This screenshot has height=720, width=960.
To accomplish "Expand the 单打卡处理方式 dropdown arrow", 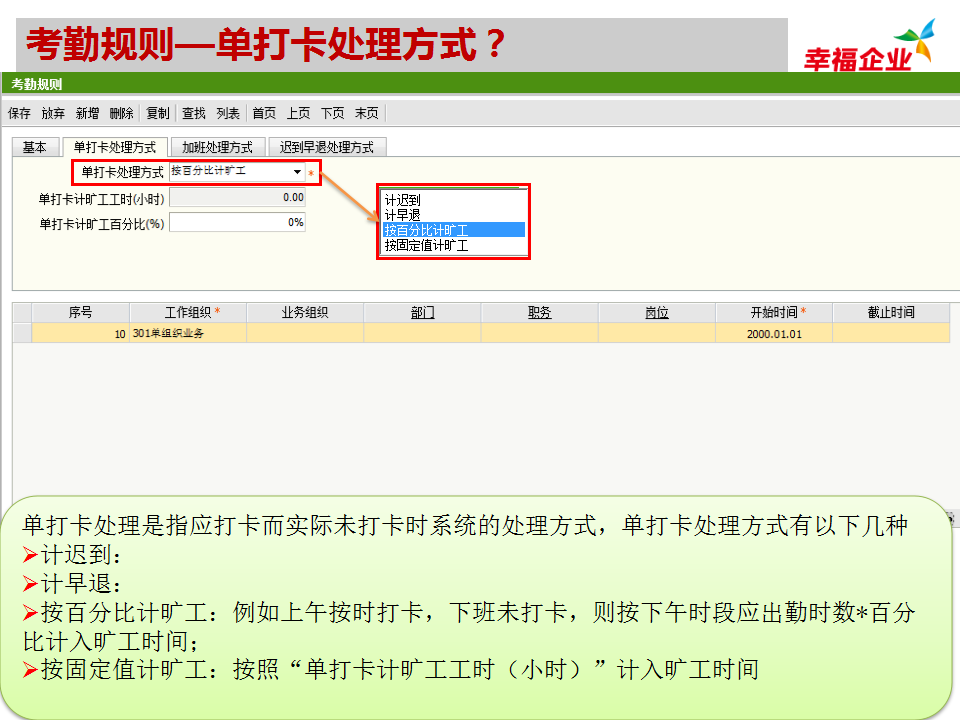I will click(x=297, y=173).
